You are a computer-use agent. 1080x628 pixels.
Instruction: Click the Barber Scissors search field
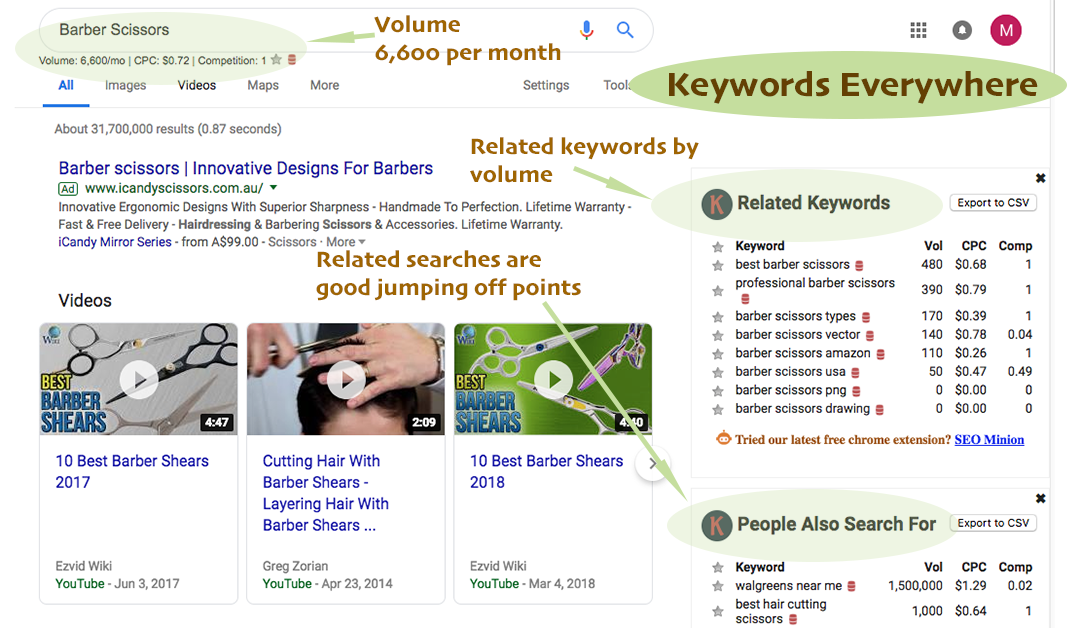coord(300,30)
